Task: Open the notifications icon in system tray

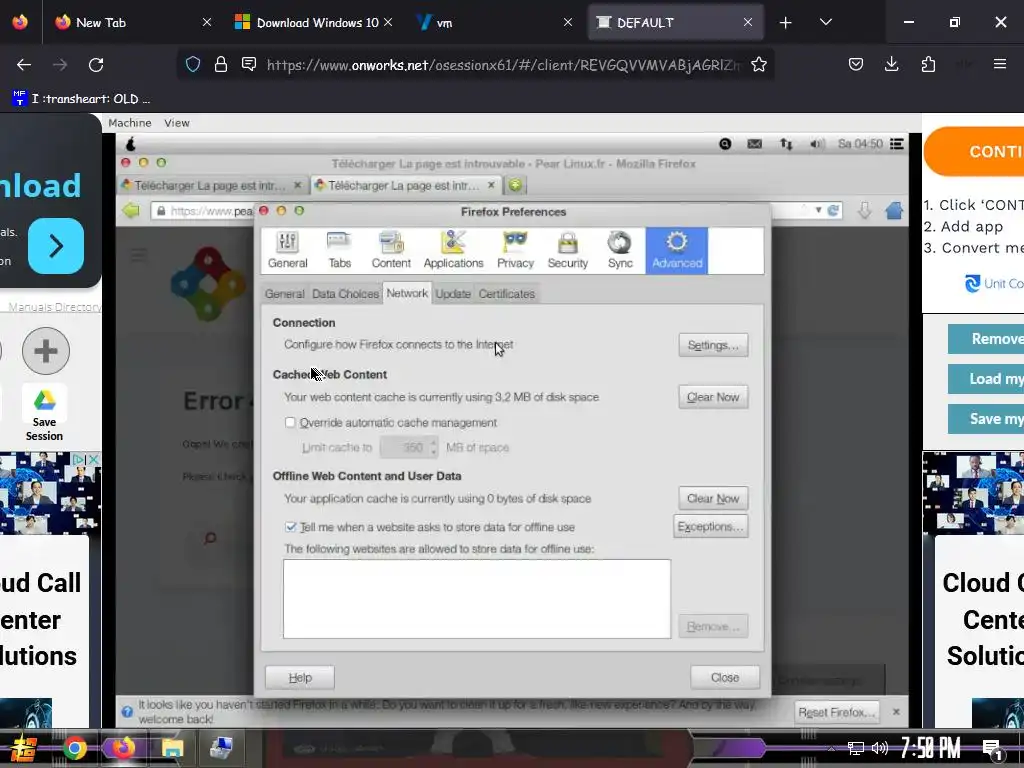Action: 992,749
